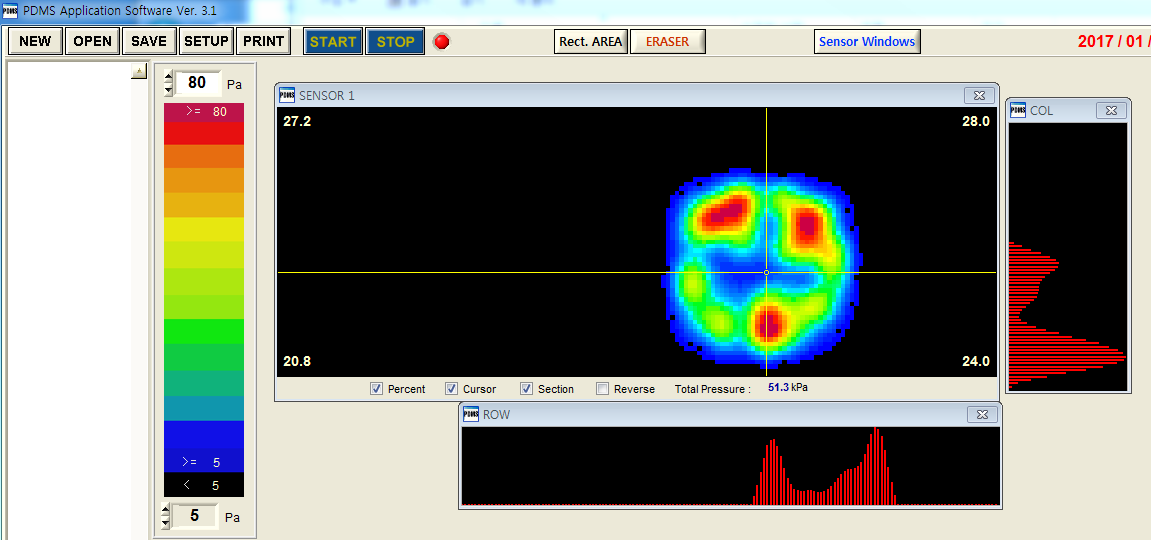The image size is (1151, 540).
Task: Decrease the 5 Pa lower limit stepper
Action: (x=167, y=523)
